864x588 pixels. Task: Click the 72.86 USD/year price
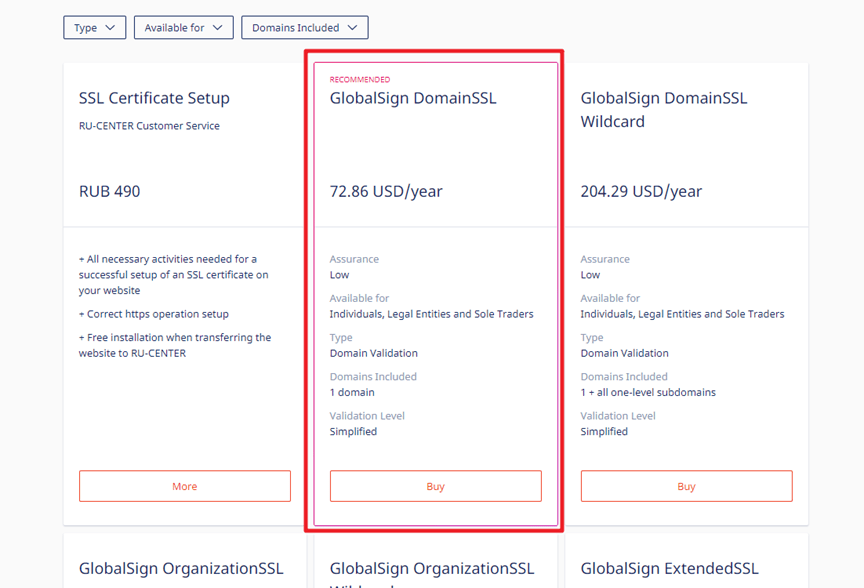[x=386, y=191]
